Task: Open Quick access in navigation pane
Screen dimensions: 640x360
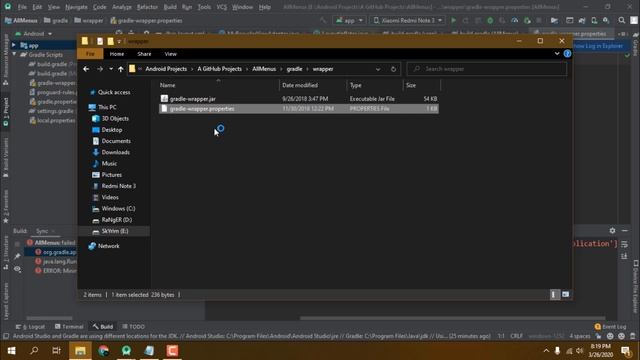Action: (x=114, y=92)
